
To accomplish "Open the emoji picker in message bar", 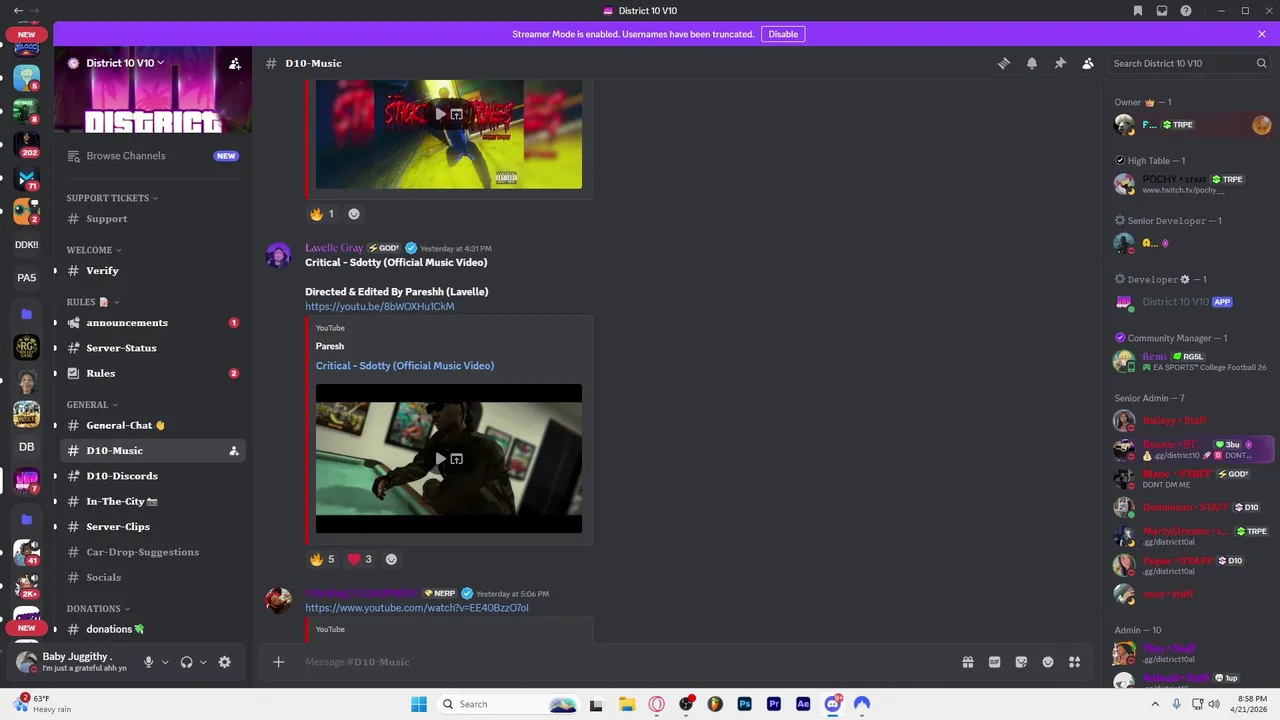I will coord(1048,662).
